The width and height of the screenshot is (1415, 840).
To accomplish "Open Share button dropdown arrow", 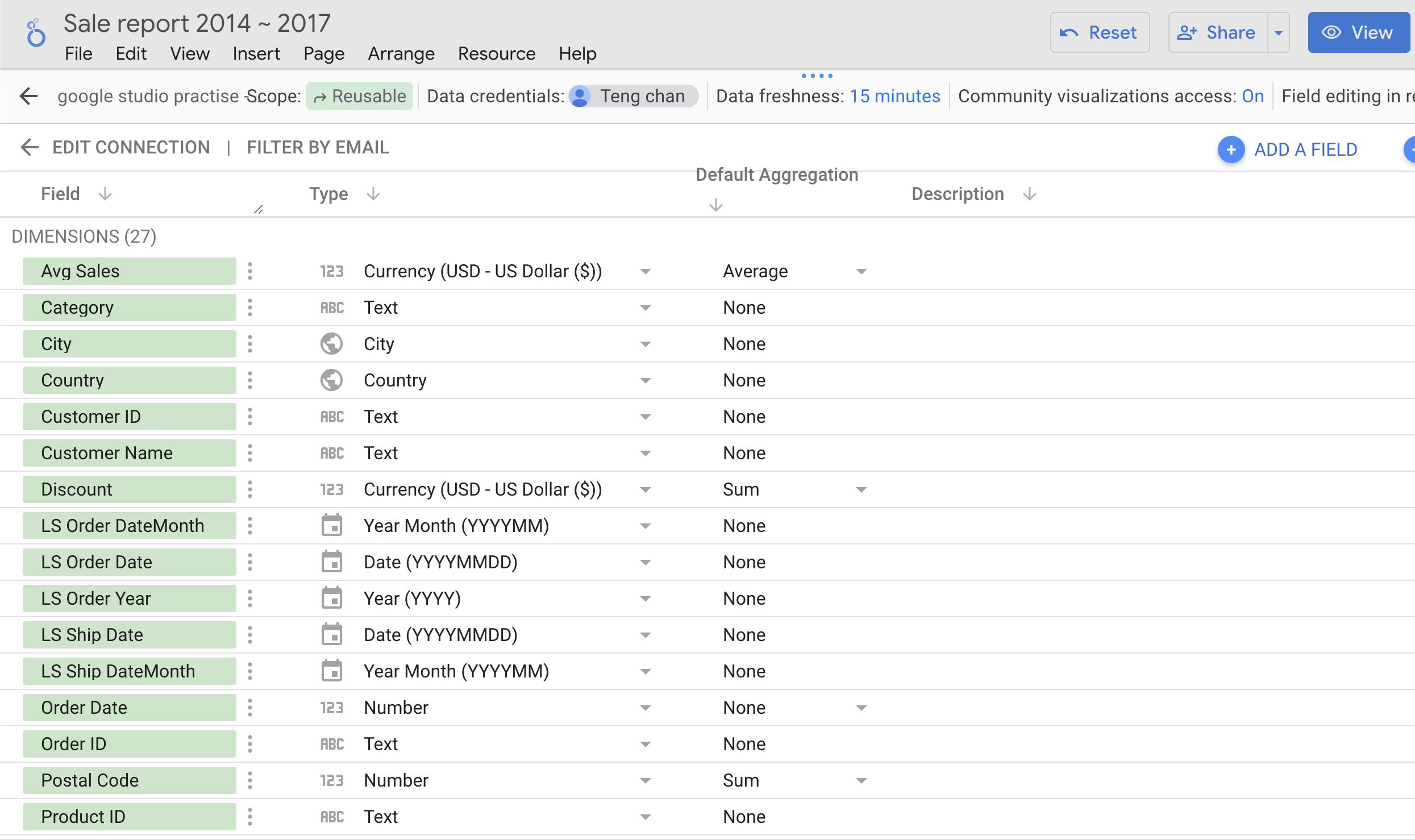I will [1279, 33].
